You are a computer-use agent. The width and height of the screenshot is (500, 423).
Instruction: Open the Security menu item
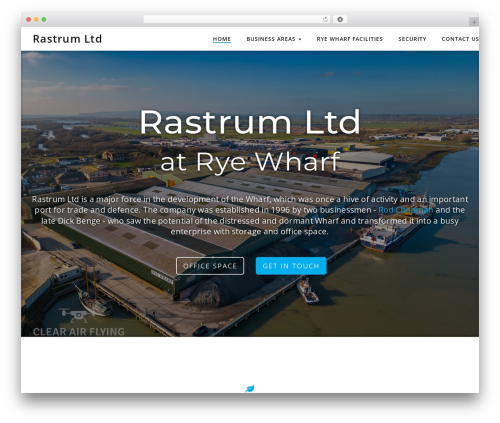[x=412, y=39]
